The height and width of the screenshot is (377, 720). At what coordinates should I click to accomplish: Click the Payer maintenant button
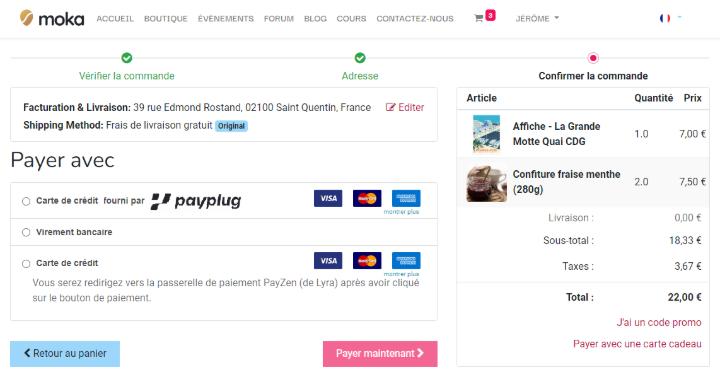pos(380,354)
